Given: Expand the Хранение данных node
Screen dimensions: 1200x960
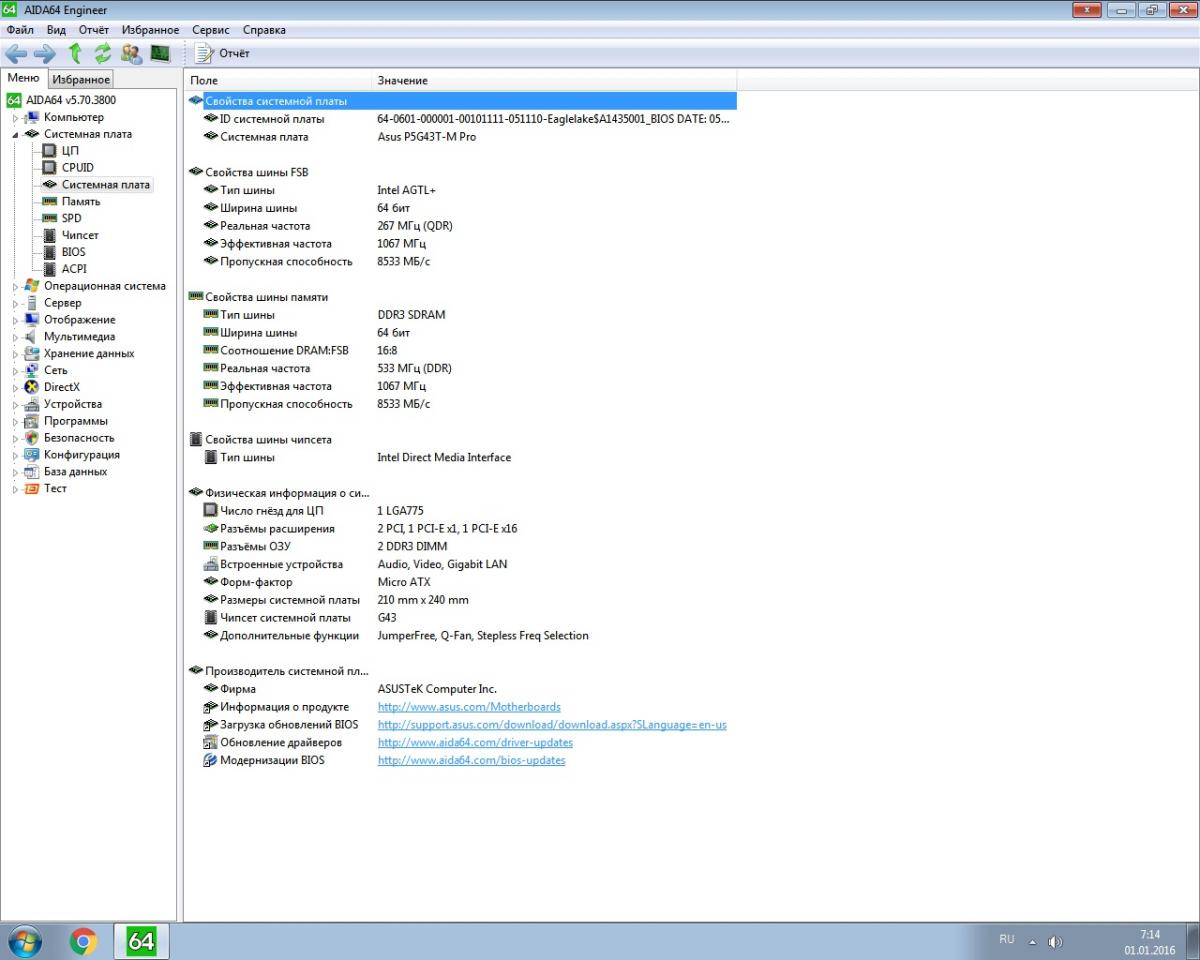Looking at the screenshot, I should [15, 354].
